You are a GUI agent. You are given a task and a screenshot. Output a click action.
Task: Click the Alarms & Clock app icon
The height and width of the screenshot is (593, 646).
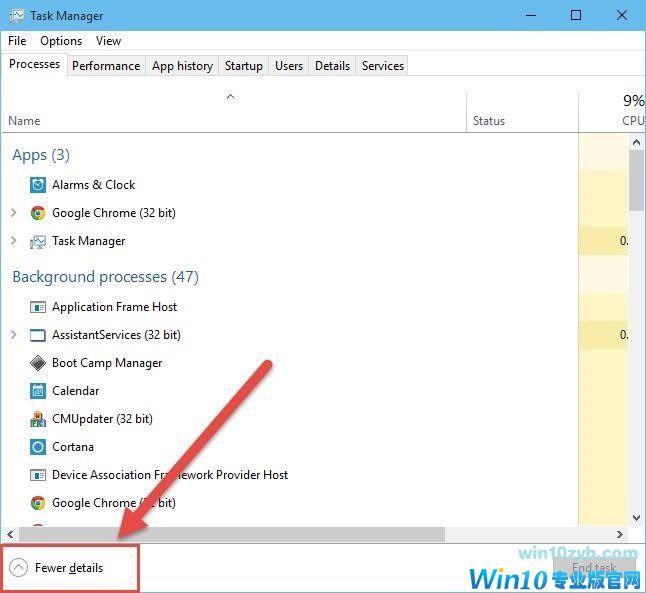point(38,185)
